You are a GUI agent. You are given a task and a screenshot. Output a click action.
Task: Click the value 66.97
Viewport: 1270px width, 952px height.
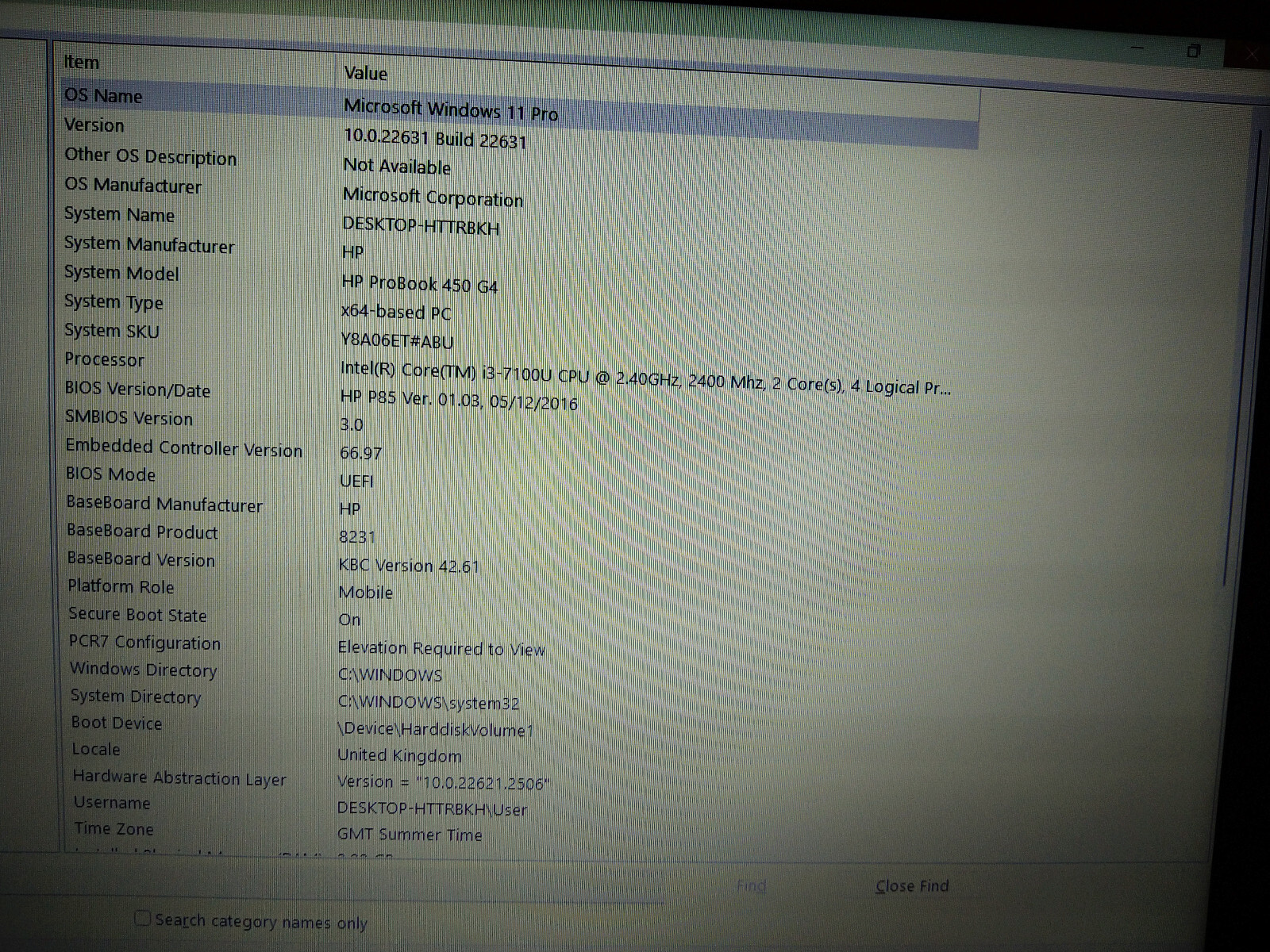pyautogui.click(x=360, y=453)
